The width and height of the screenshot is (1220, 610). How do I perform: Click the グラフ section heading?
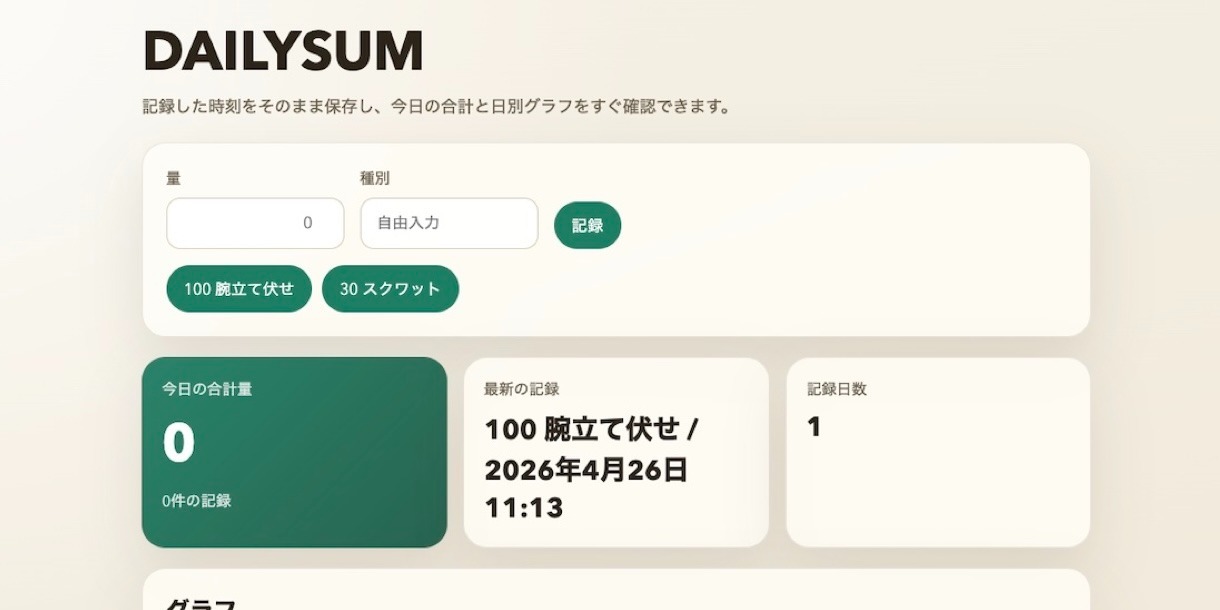click(x=200, y=603)
